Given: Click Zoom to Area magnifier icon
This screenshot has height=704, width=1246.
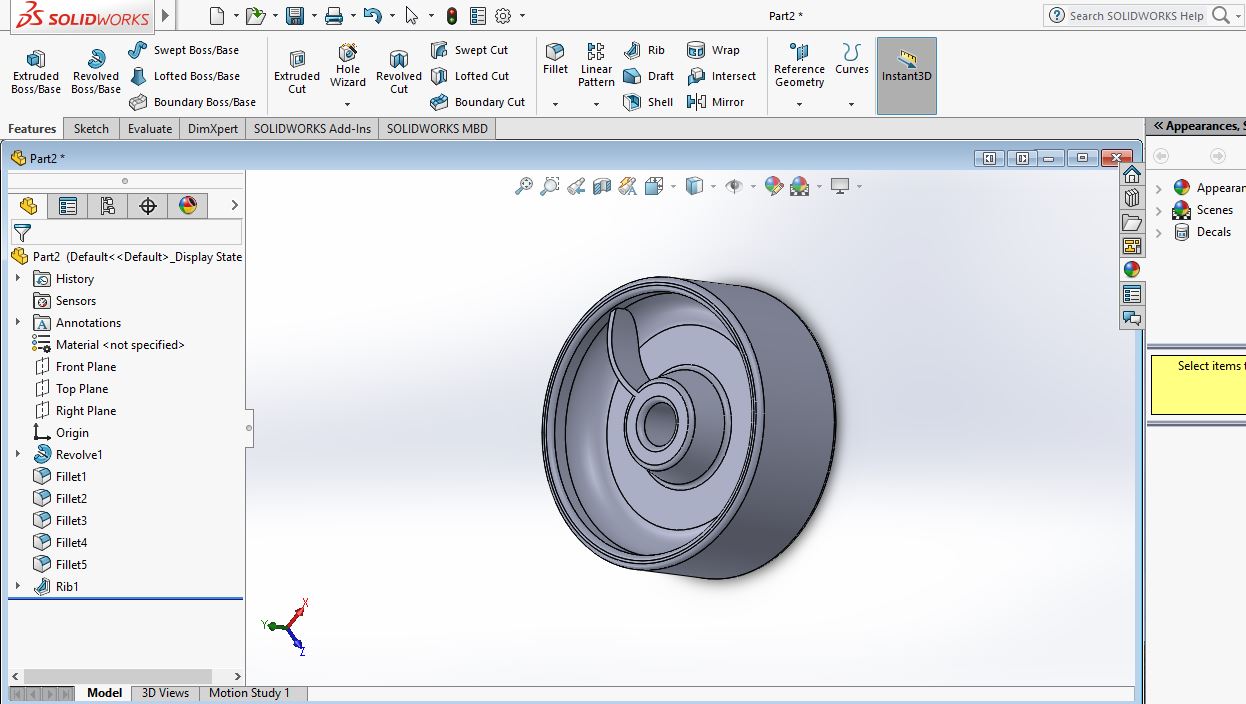Looking at the screenshot, I should coord(550,186).
